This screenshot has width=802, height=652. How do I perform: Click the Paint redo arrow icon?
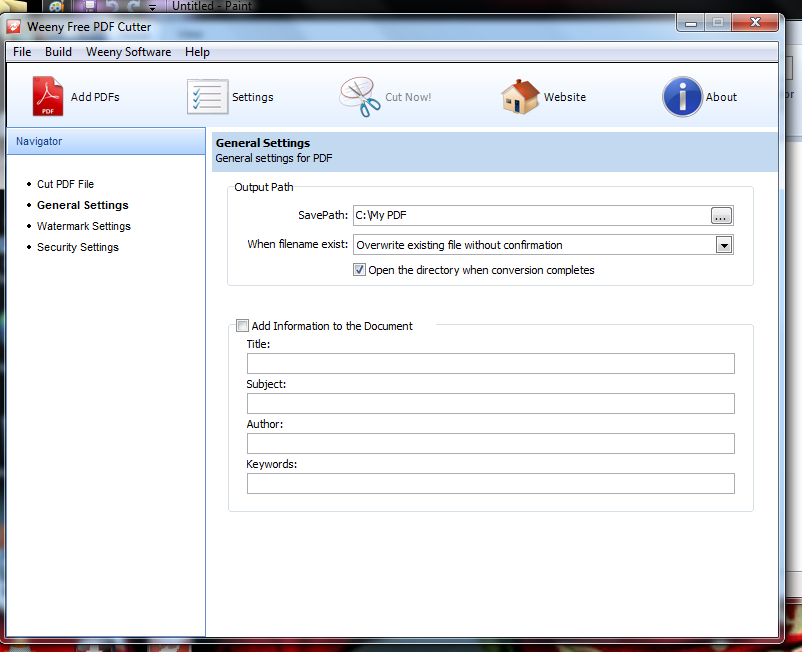pos(133,6)
